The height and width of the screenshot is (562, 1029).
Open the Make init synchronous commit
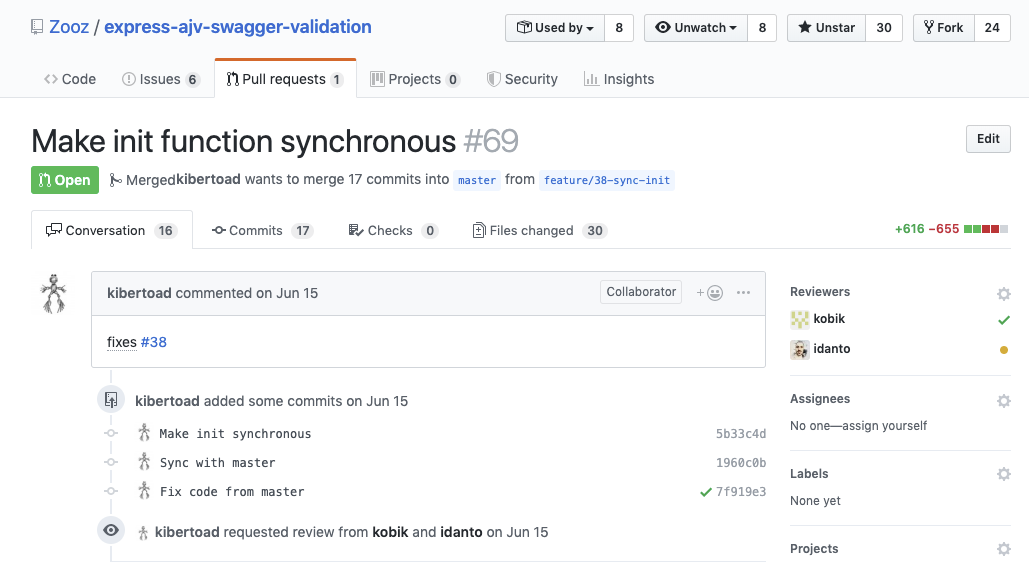tap(235, 433)
